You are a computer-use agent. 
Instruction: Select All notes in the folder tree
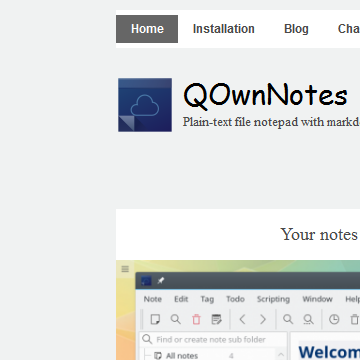182,356
